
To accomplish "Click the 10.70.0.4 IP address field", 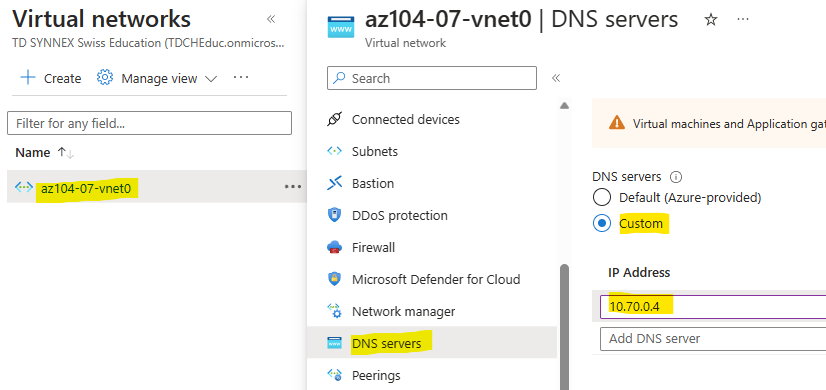I will [x=713, y=307].
